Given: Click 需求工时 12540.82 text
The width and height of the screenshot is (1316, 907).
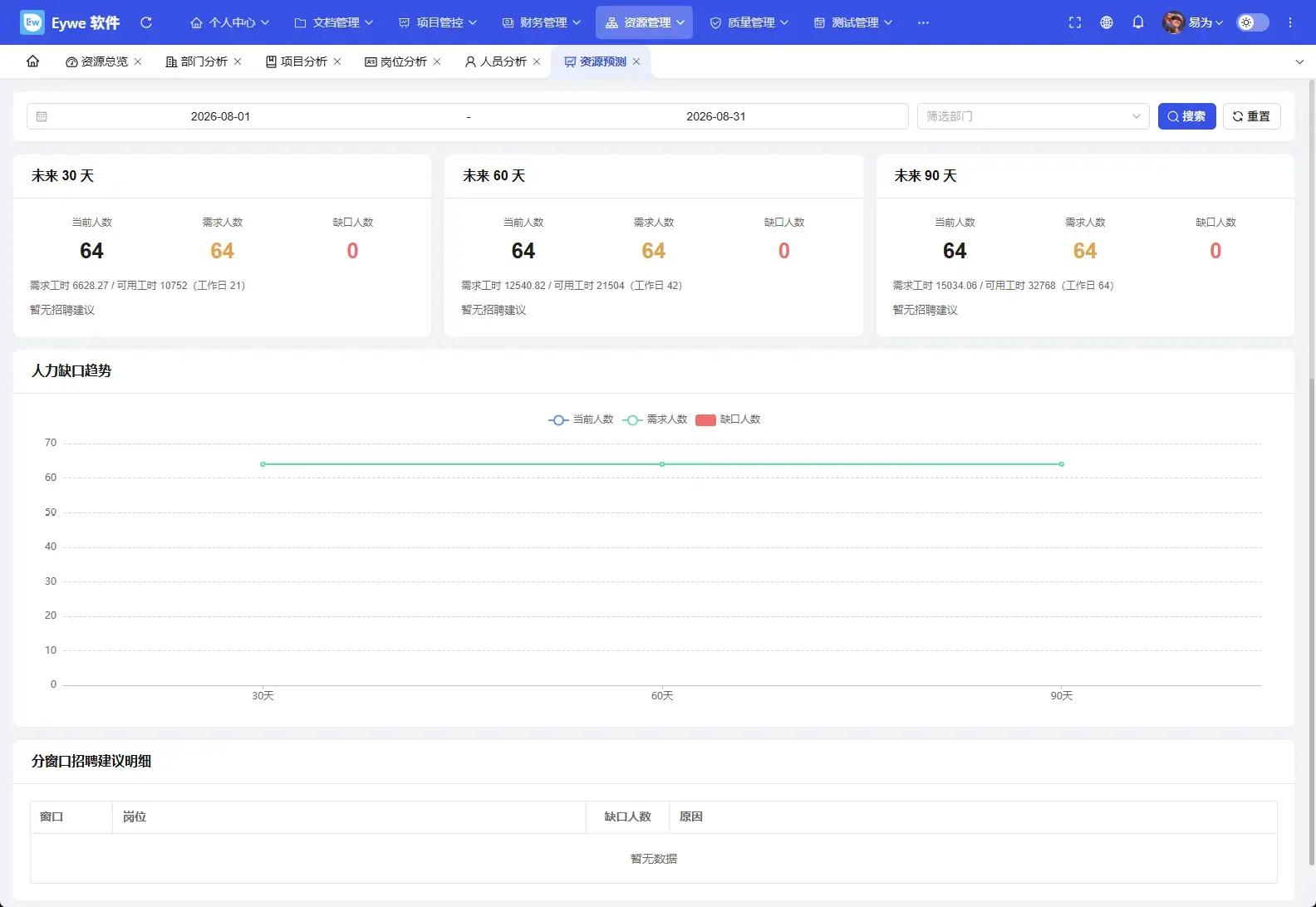Looking at the screenshot, I should 503,286.
